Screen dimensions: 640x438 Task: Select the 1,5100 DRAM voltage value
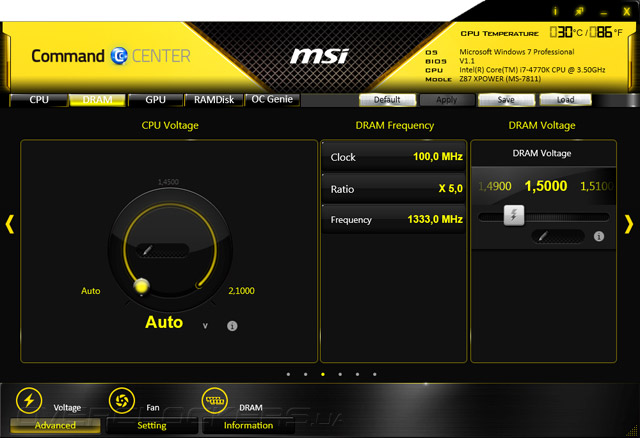pyautogui.click(x=596, y=187)
